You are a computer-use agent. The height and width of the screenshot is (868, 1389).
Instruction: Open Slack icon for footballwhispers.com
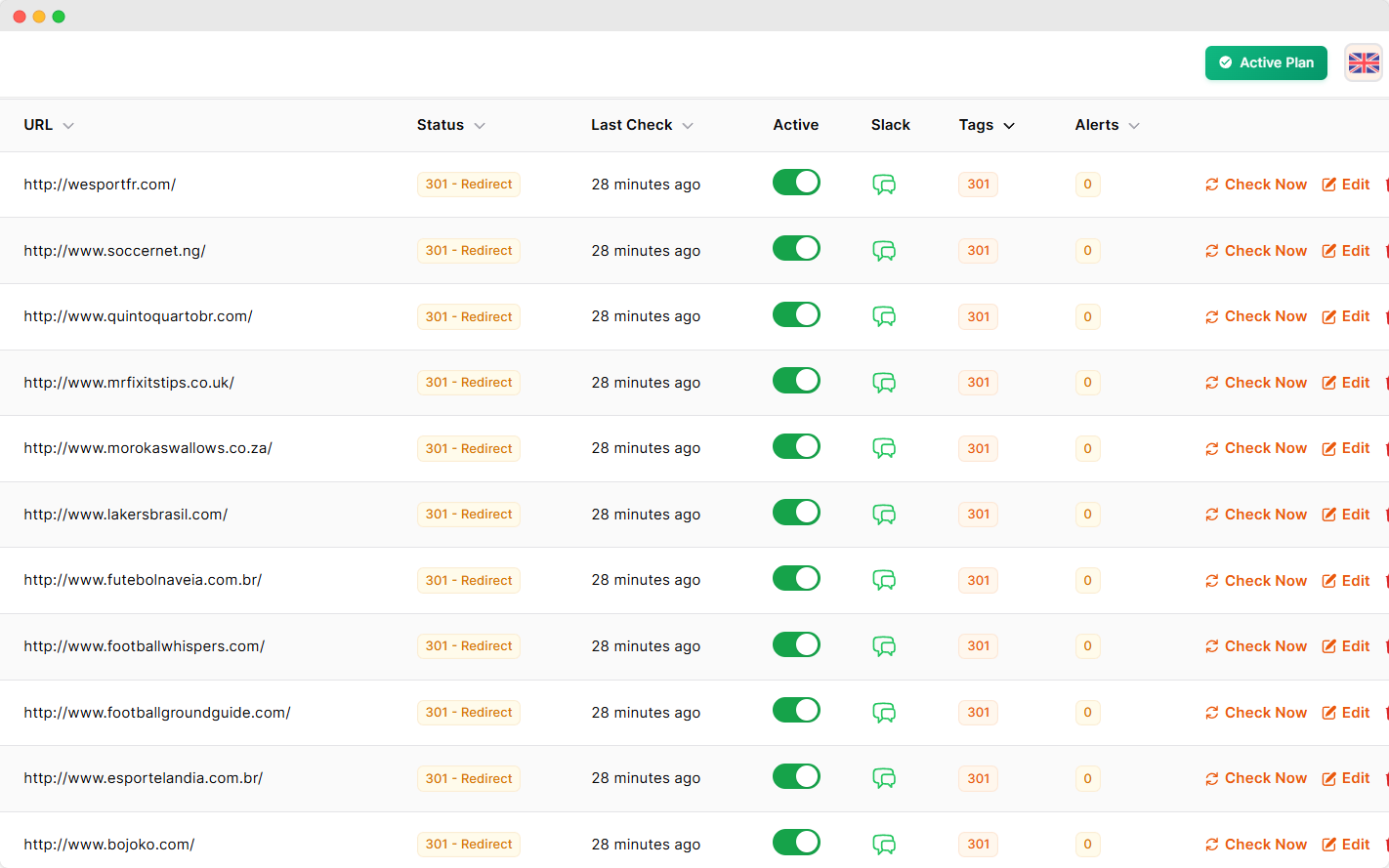(x=884, y=646)
